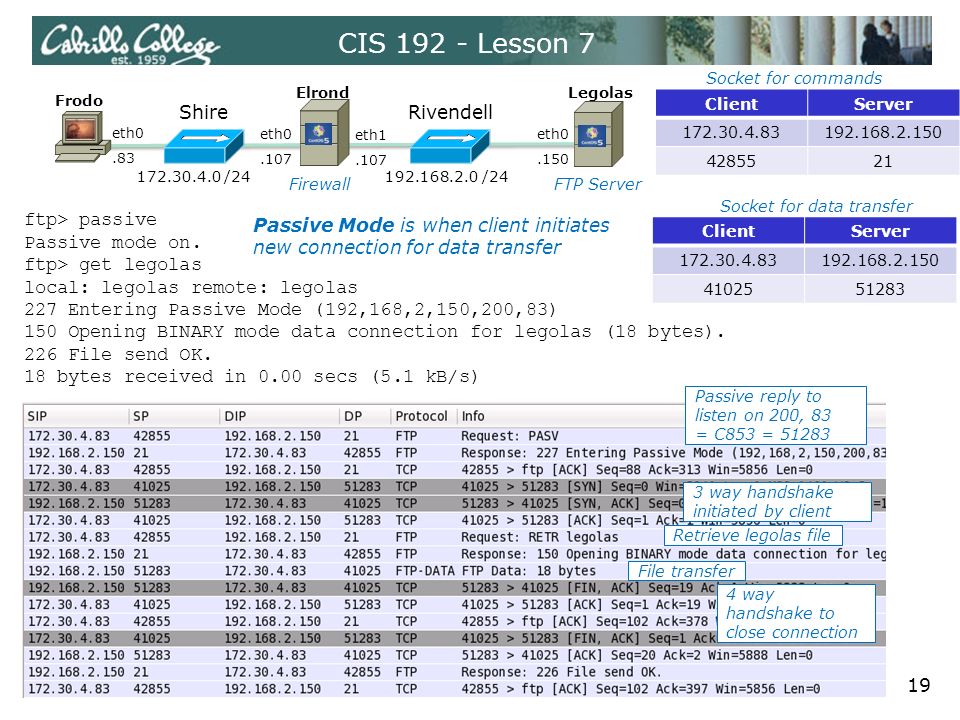Click the eth1 interface label on Elrond
Image resolution: width=960 pixels, height=720 pixels.
click(370, 135)
